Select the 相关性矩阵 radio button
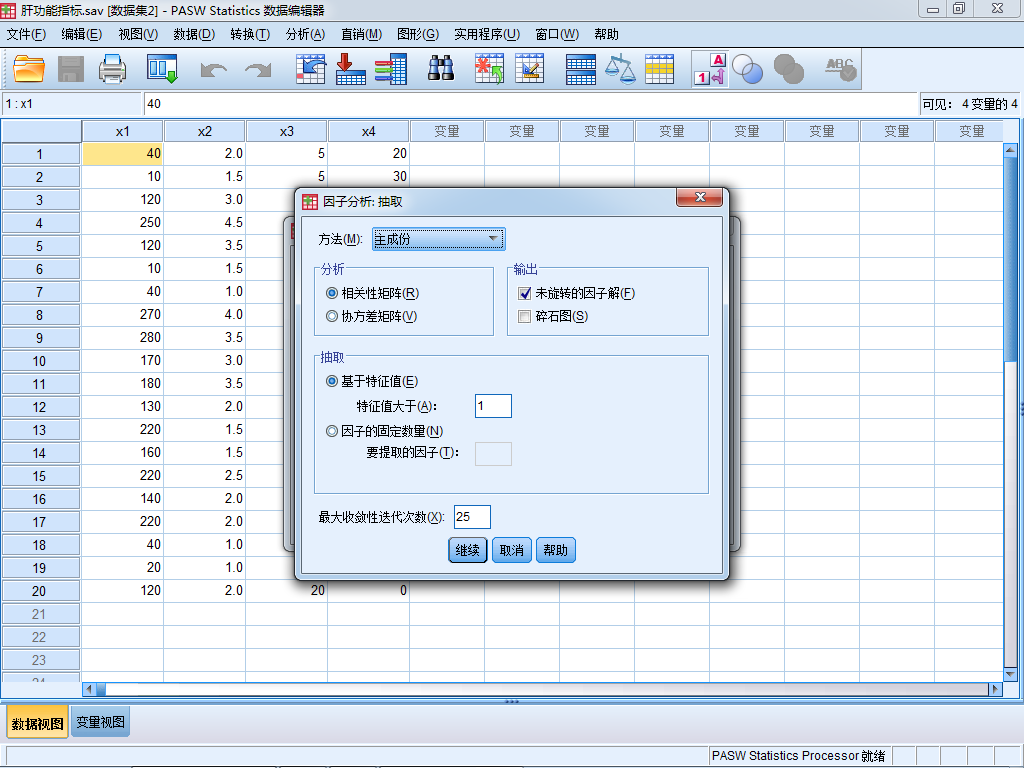The image size is (1024, 768). click(x=332, y=293)
